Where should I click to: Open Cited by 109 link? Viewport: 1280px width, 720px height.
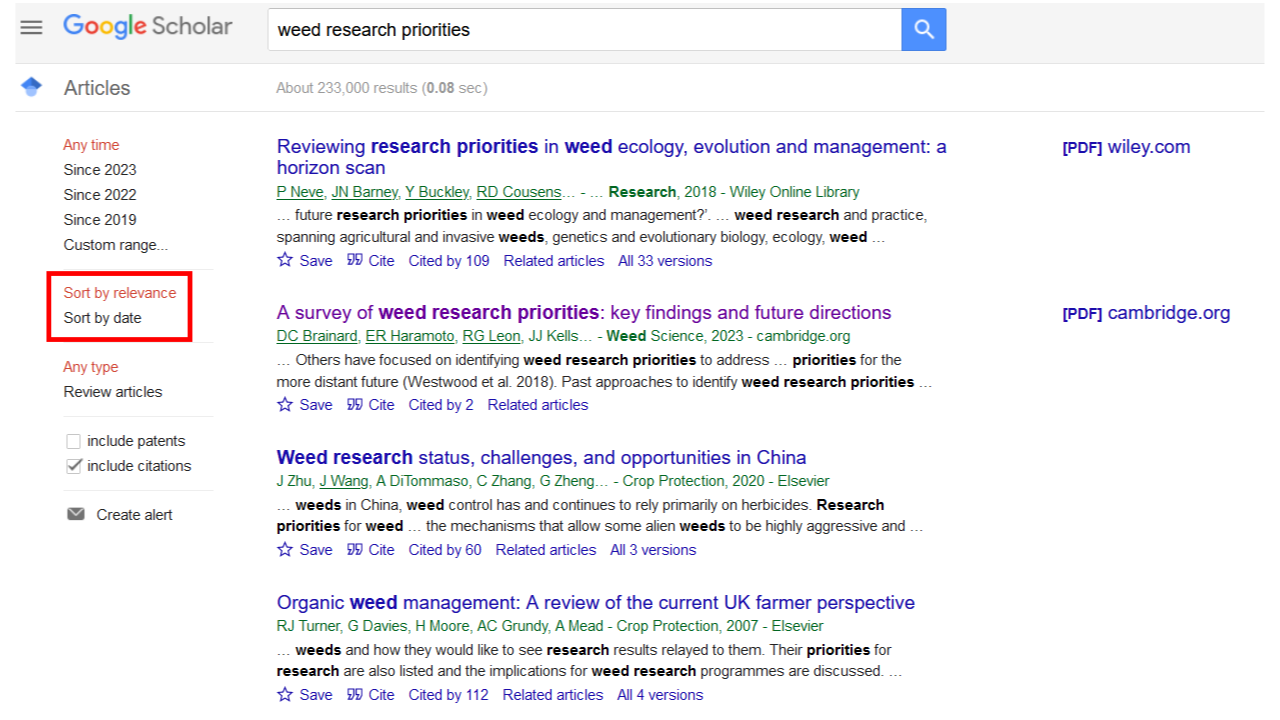point(449,261)
